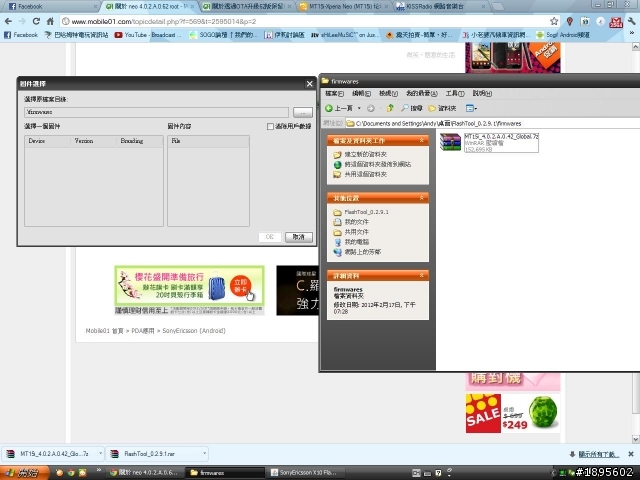Screen dimensions: 640x480
Task: Open the MT15i download item dropdown arrow
Action: coord(100,453)
